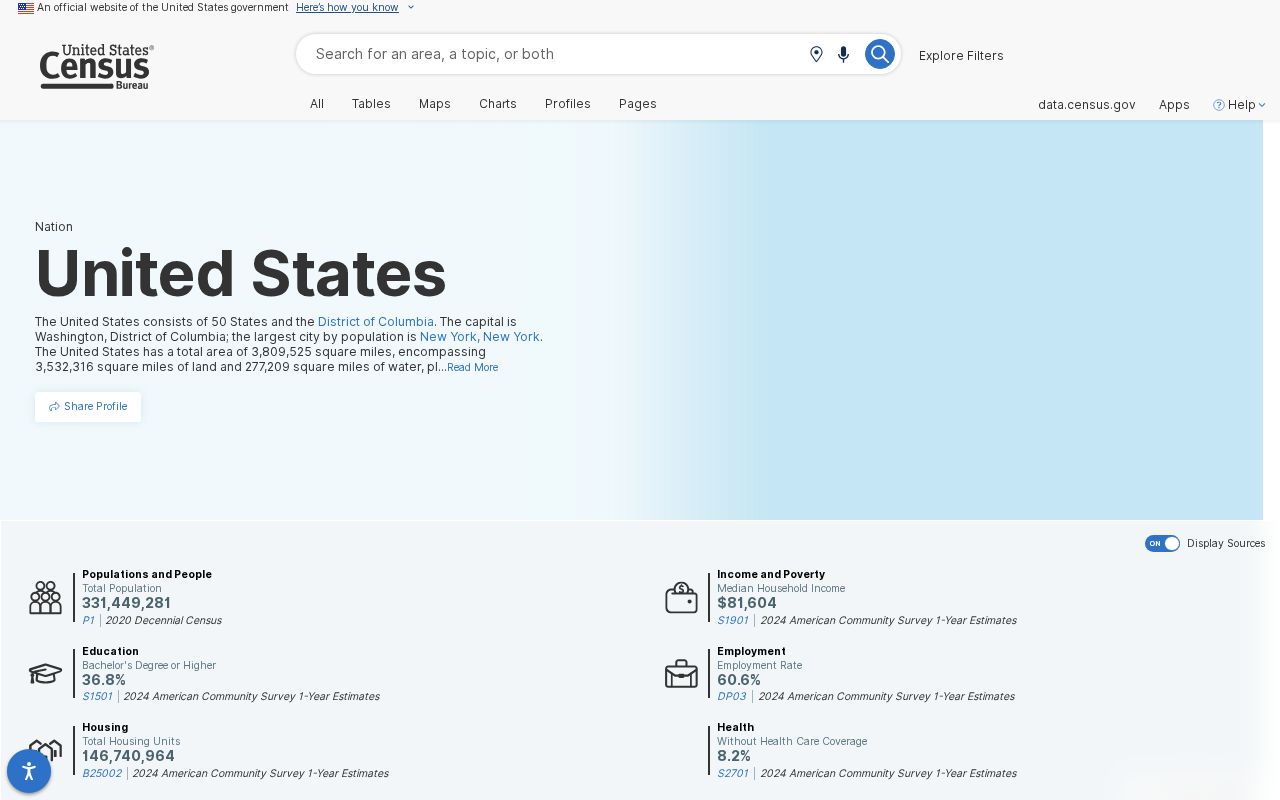Activate the microphone voice search icon
This screenshot has height=800, width=1280.
(843, 54)
